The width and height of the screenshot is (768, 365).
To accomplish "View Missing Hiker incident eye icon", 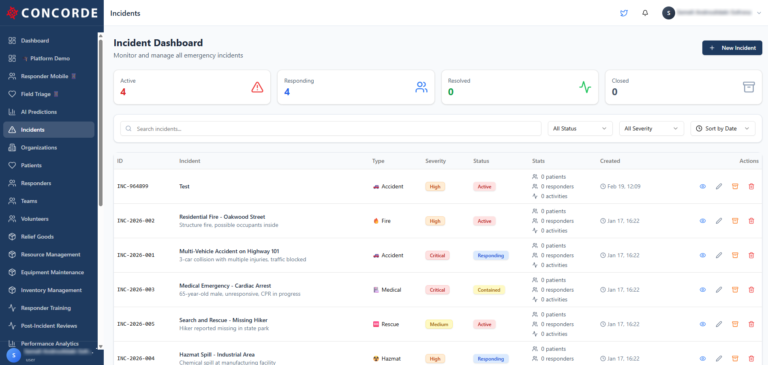I will (703, 324).
